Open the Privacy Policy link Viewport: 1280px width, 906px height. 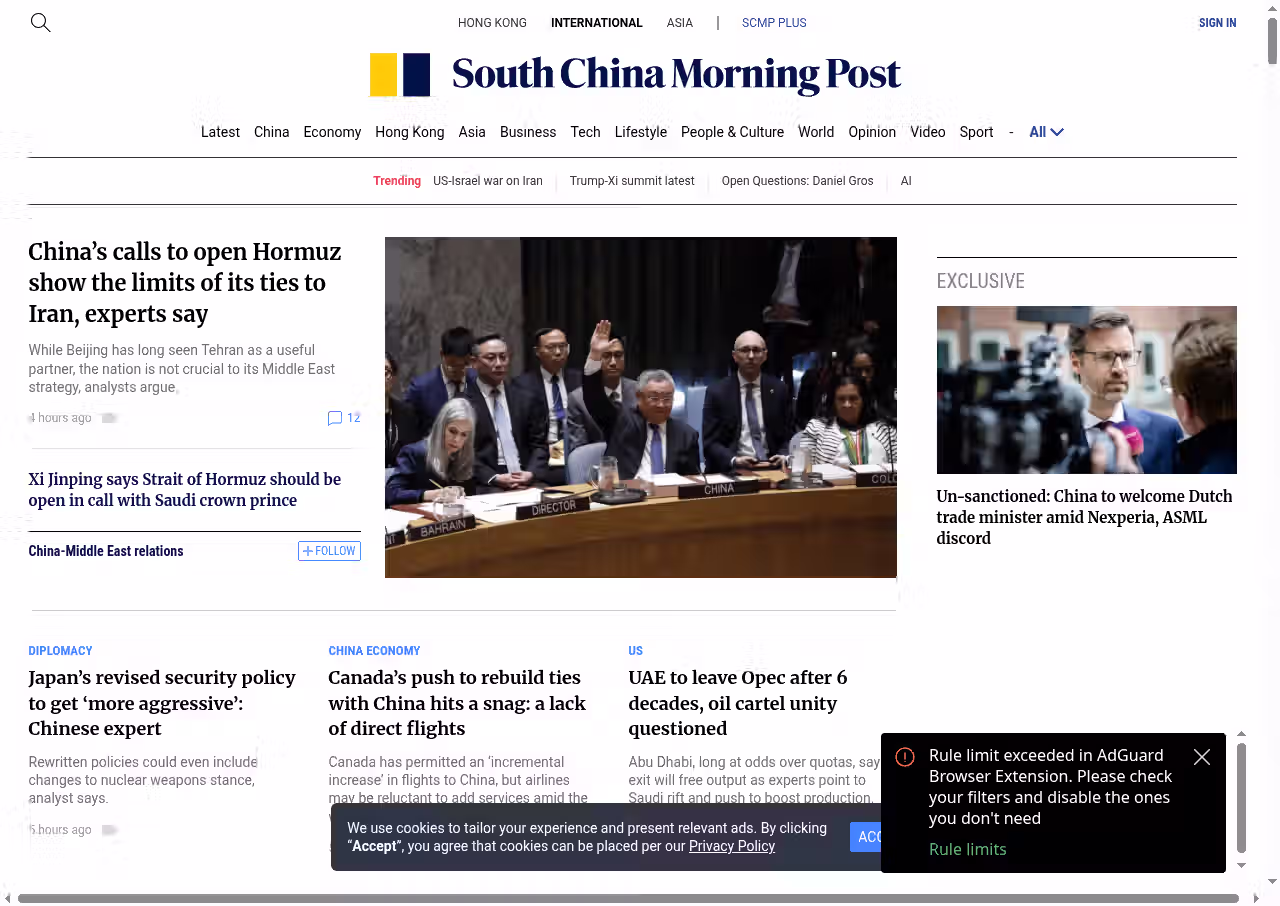tap(732, 846)
